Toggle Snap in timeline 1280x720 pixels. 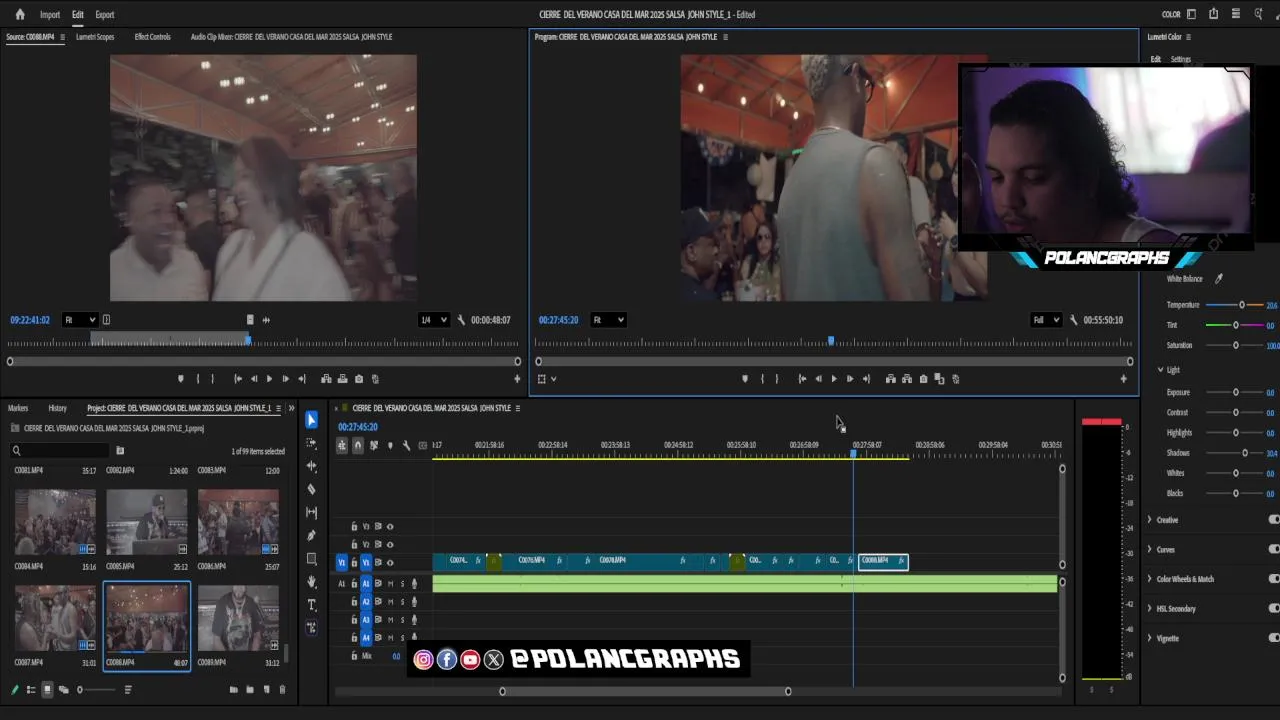[358, 446]
